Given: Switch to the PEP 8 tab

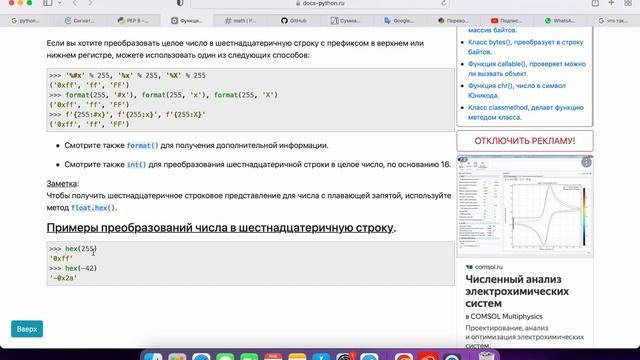Looking at the screenshot, I should (133, 20).
